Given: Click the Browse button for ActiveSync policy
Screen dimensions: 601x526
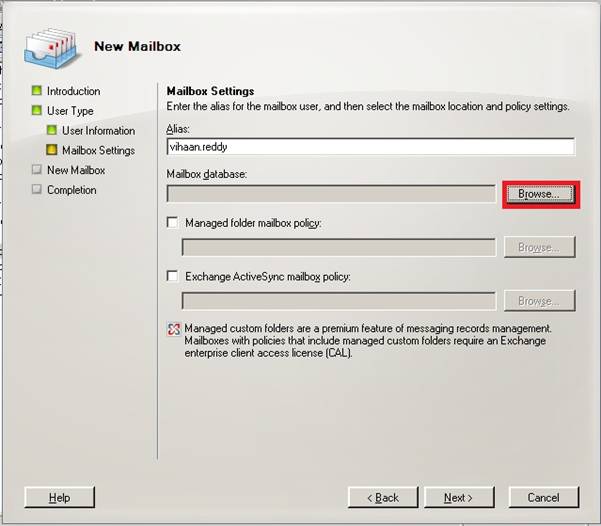Looking at the screenshot, I should tap(540, 301).
